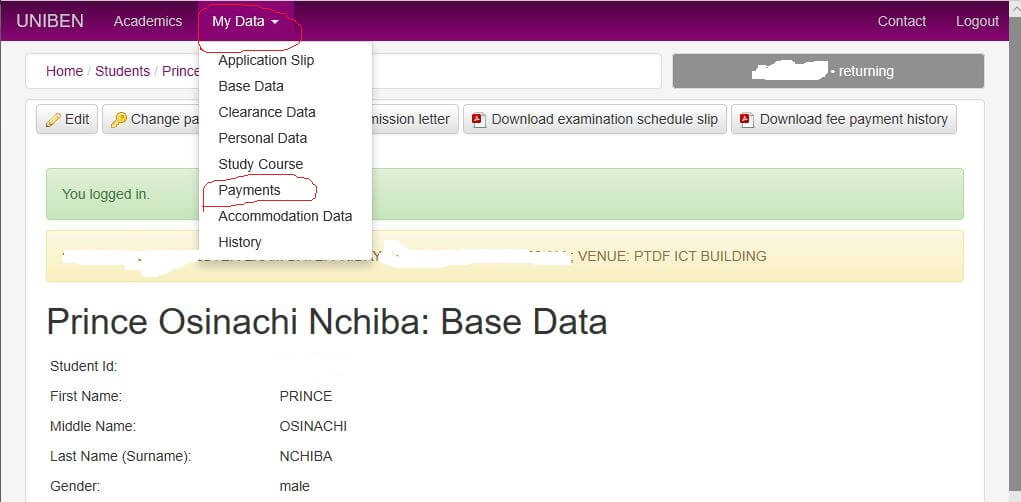Click PDF icon beside fee payment history
The image size is (1021, 502).
click(746, 120)
